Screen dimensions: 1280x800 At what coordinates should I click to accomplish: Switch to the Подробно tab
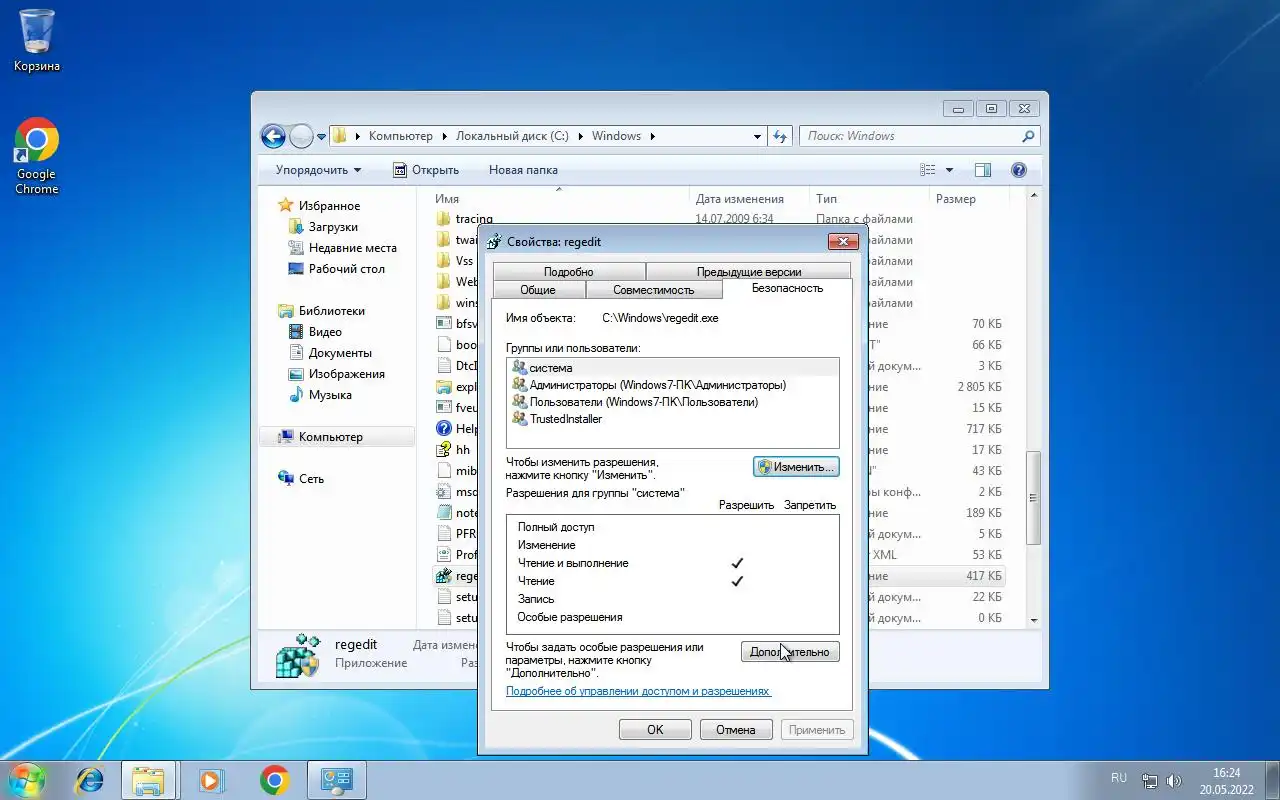pos(569,272)
